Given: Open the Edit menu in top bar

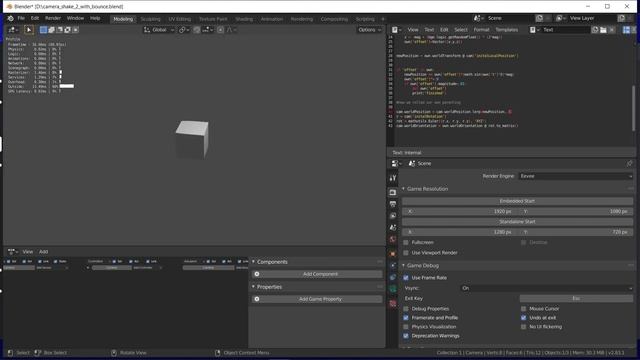Looking at the screenshot, I should click(x=35, y=18).
